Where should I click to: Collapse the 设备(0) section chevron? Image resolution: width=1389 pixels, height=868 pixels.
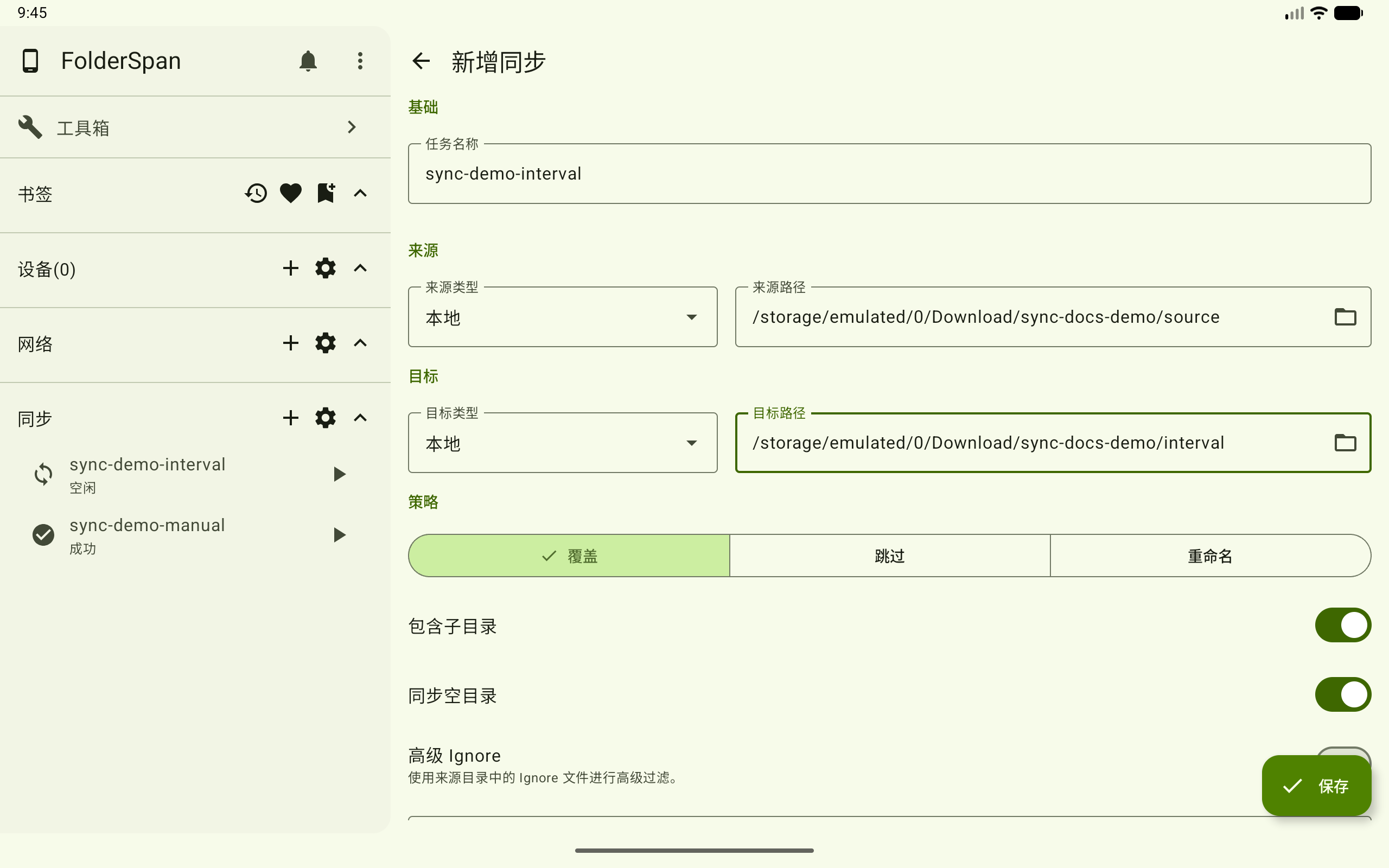click(360, 268)
